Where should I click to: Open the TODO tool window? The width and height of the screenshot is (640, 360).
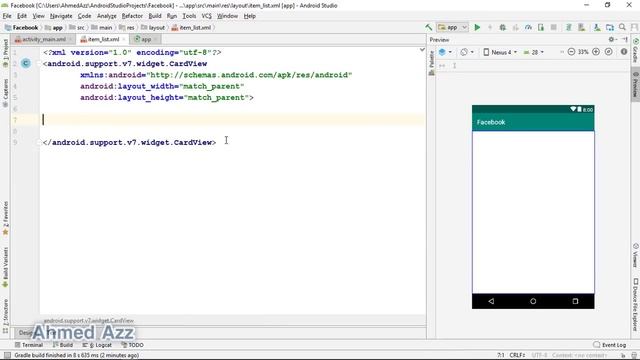pyautogui.click(x=132, y=345)
